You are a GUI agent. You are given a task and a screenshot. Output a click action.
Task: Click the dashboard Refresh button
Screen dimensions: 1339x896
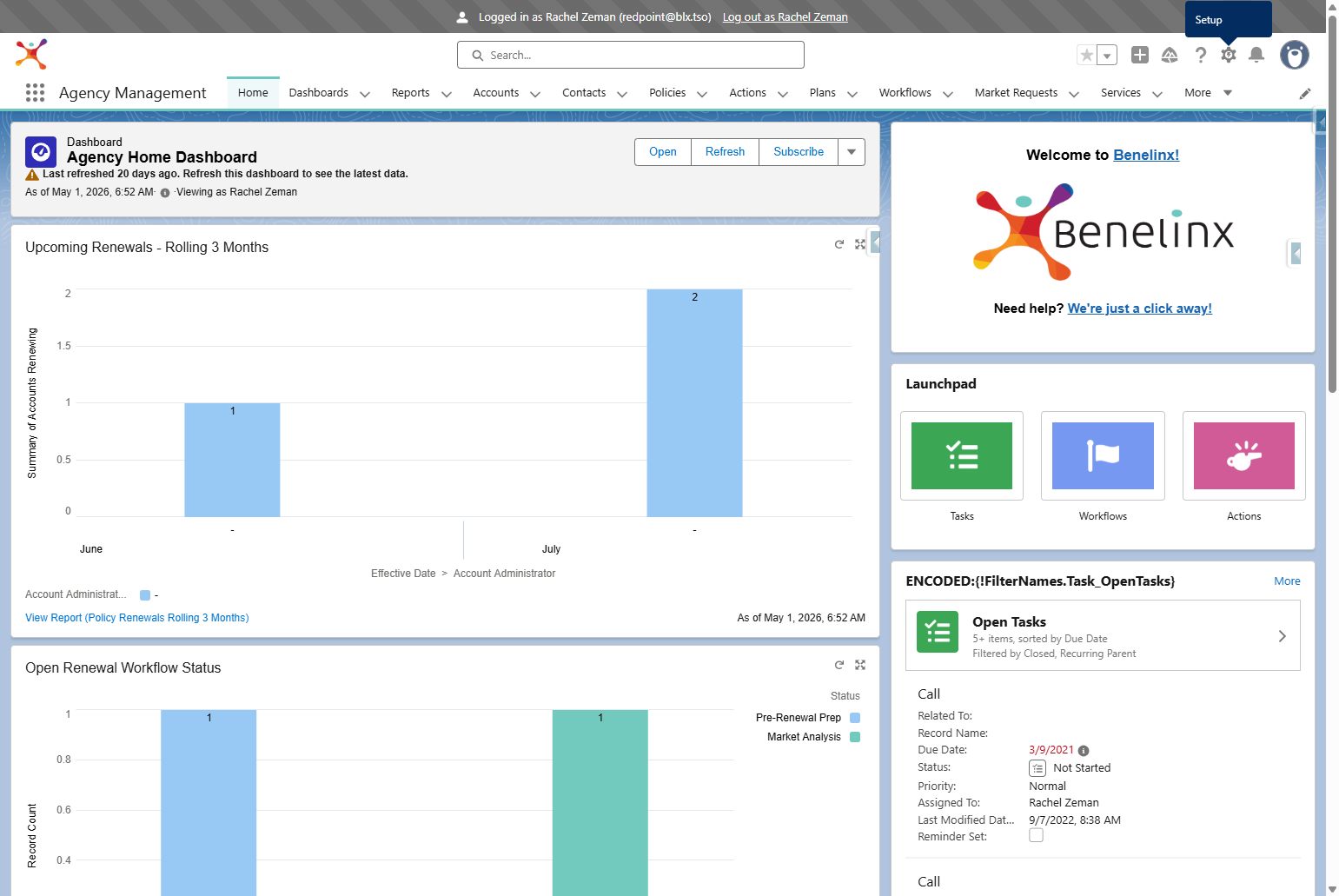point(725,151)
